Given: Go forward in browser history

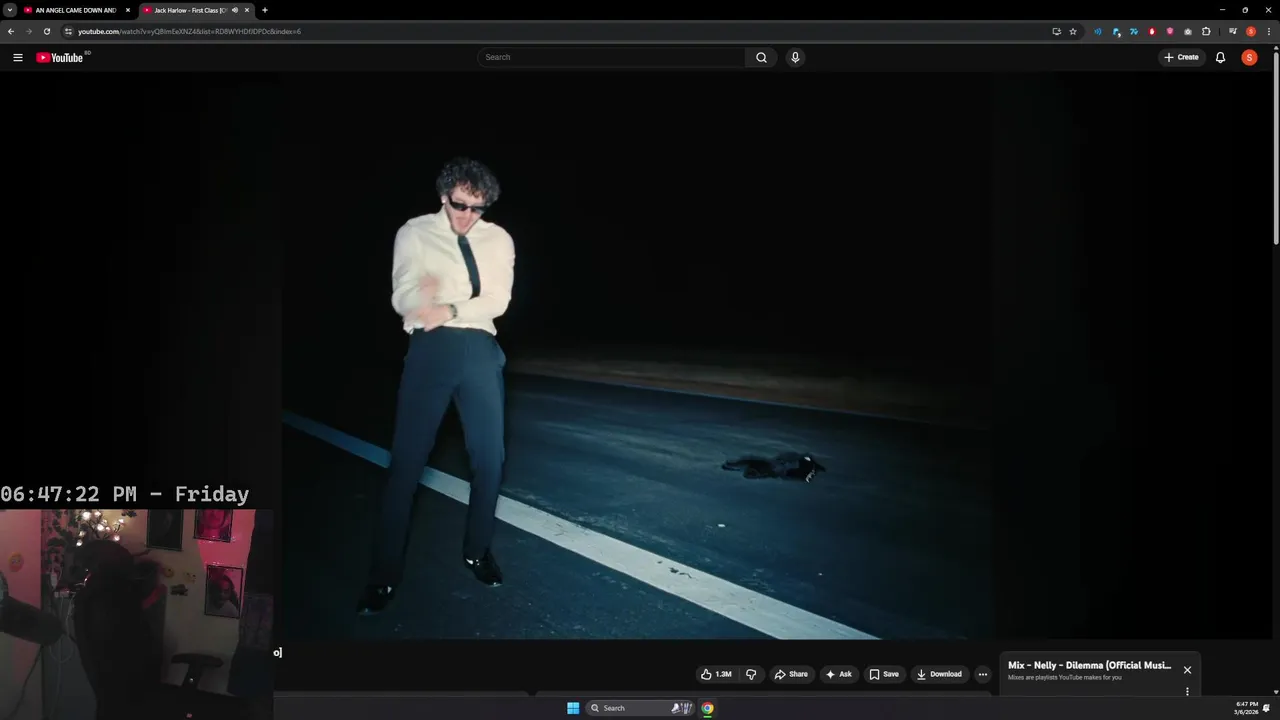Looking at the screenshot, I should tap(28, 31).
